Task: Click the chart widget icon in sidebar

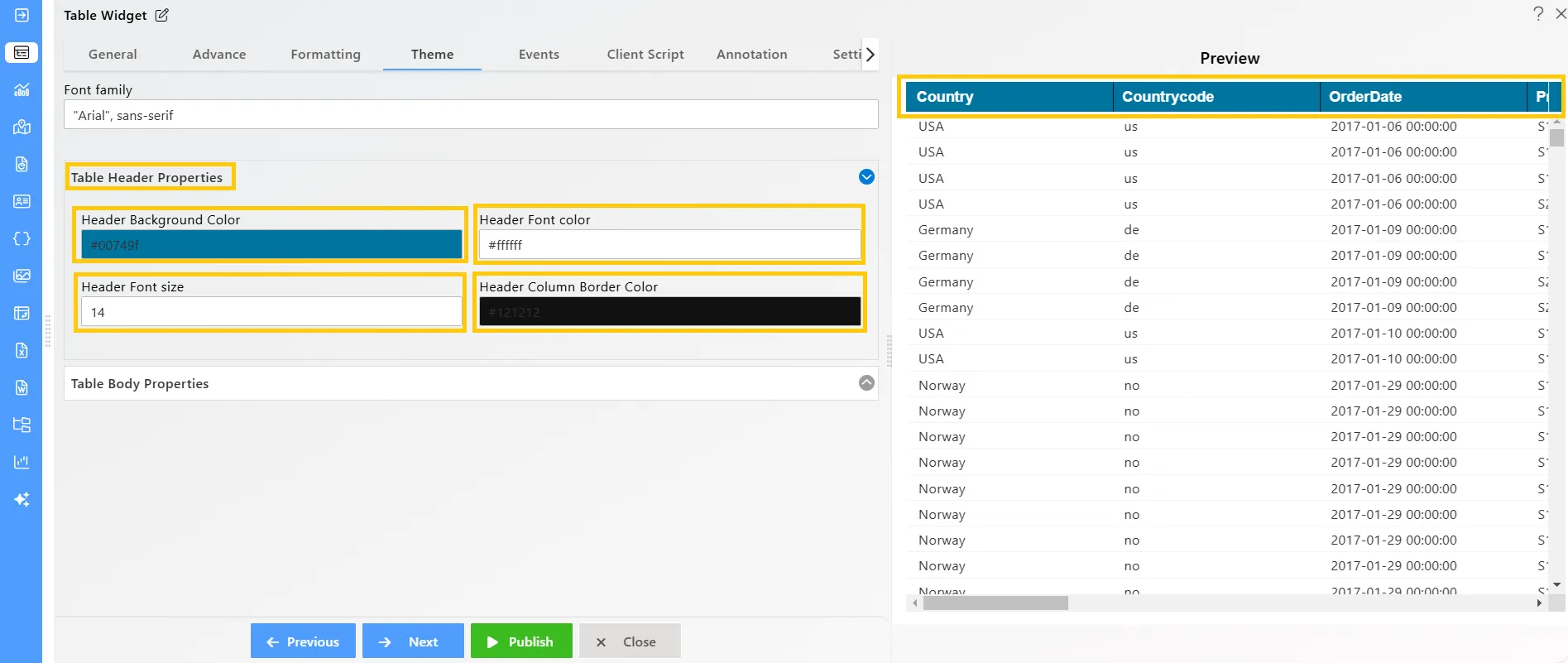Action: [22, 89]
